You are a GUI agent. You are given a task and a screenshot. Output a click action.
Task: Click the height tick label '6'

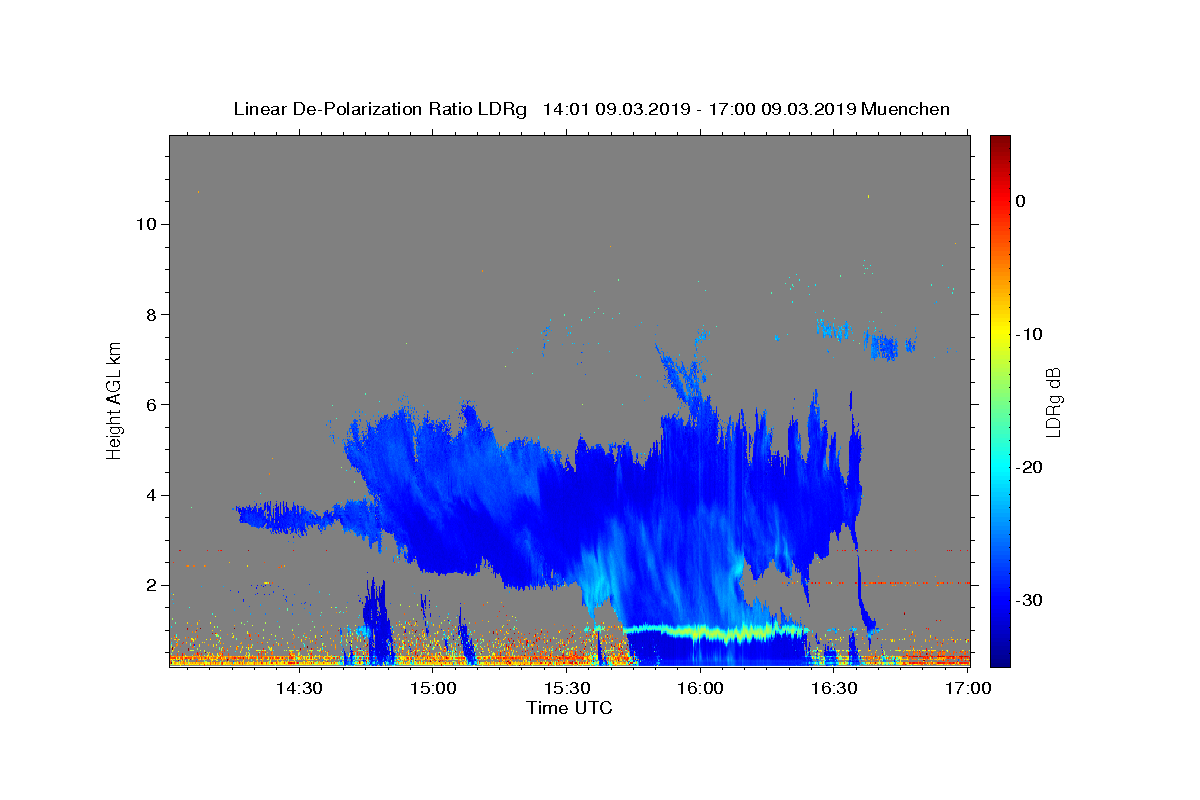[x=150, y=404]
